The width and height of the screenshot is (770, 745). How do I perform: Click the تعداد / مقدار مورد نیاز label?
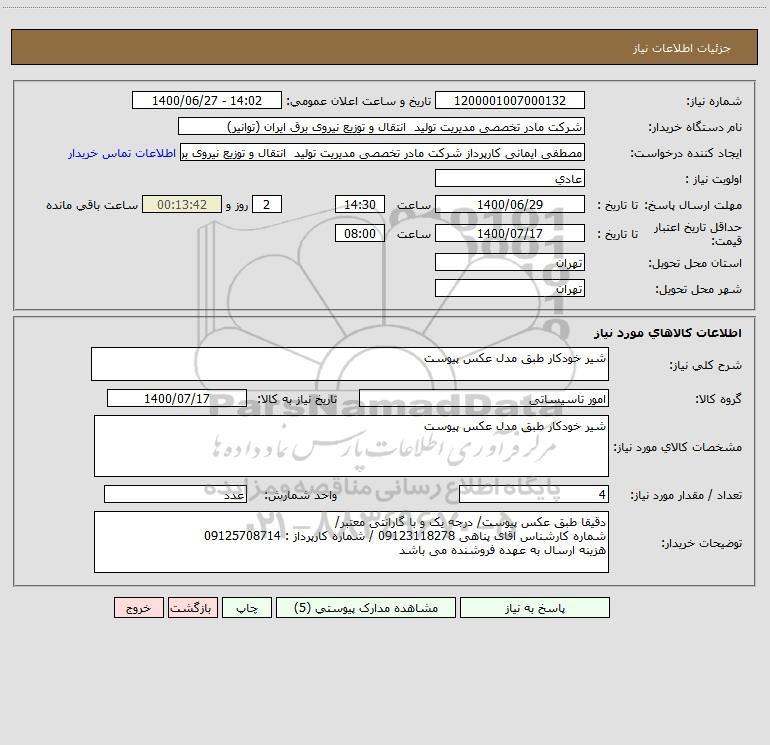coord(686,495)
